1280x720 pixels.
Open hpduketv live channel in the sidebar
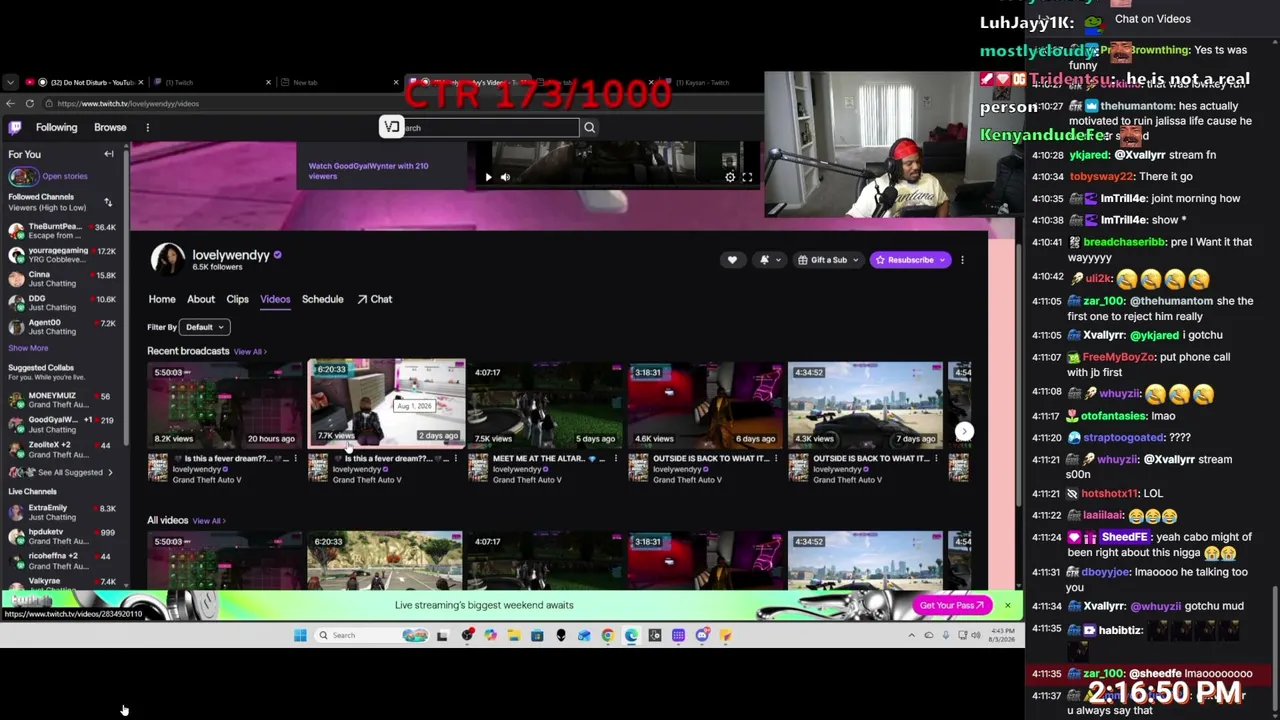(x=64, y=536)
